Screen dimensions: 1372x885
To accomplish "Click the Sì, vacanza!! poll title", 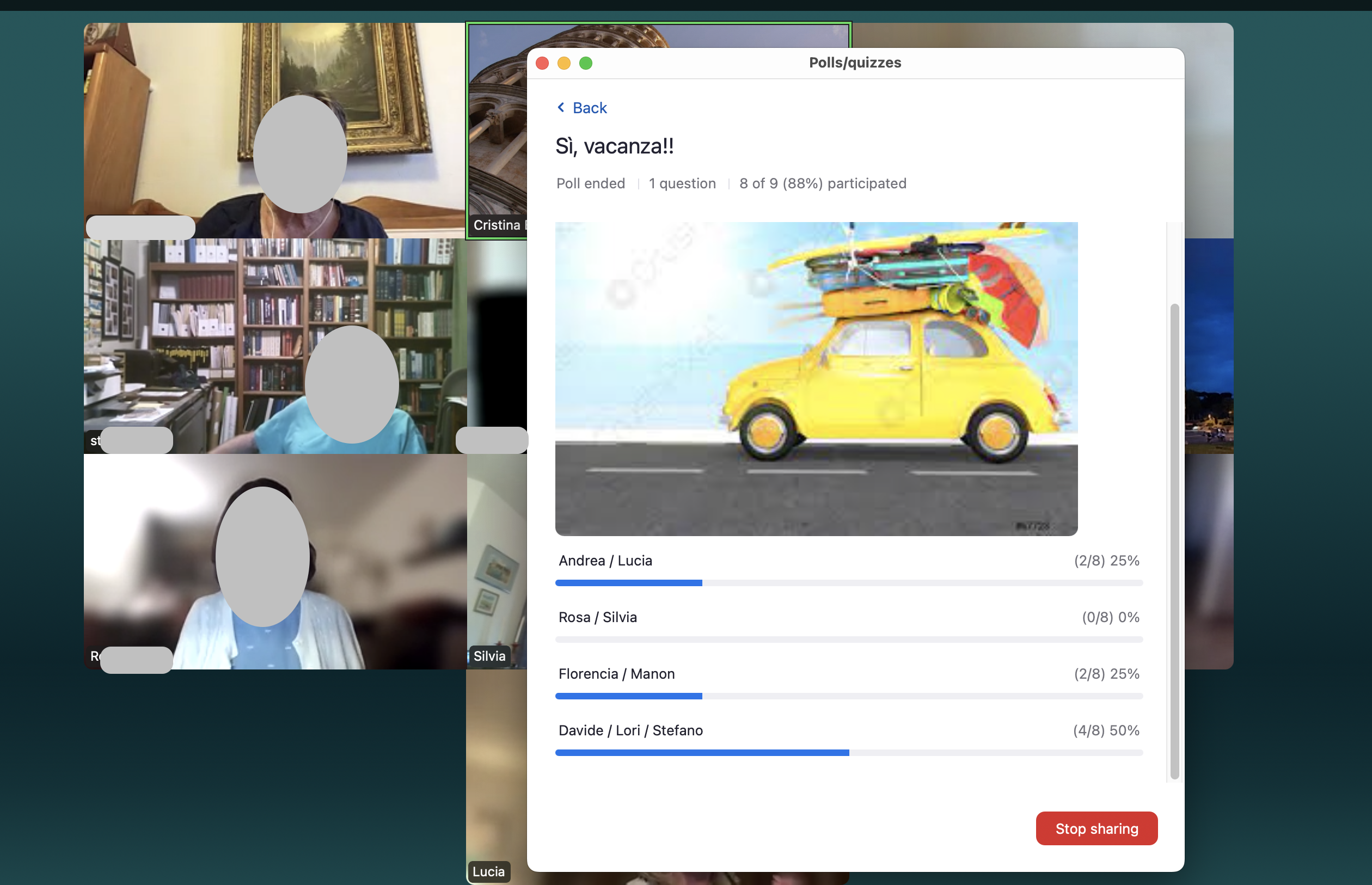I will (x=614, y=146).
